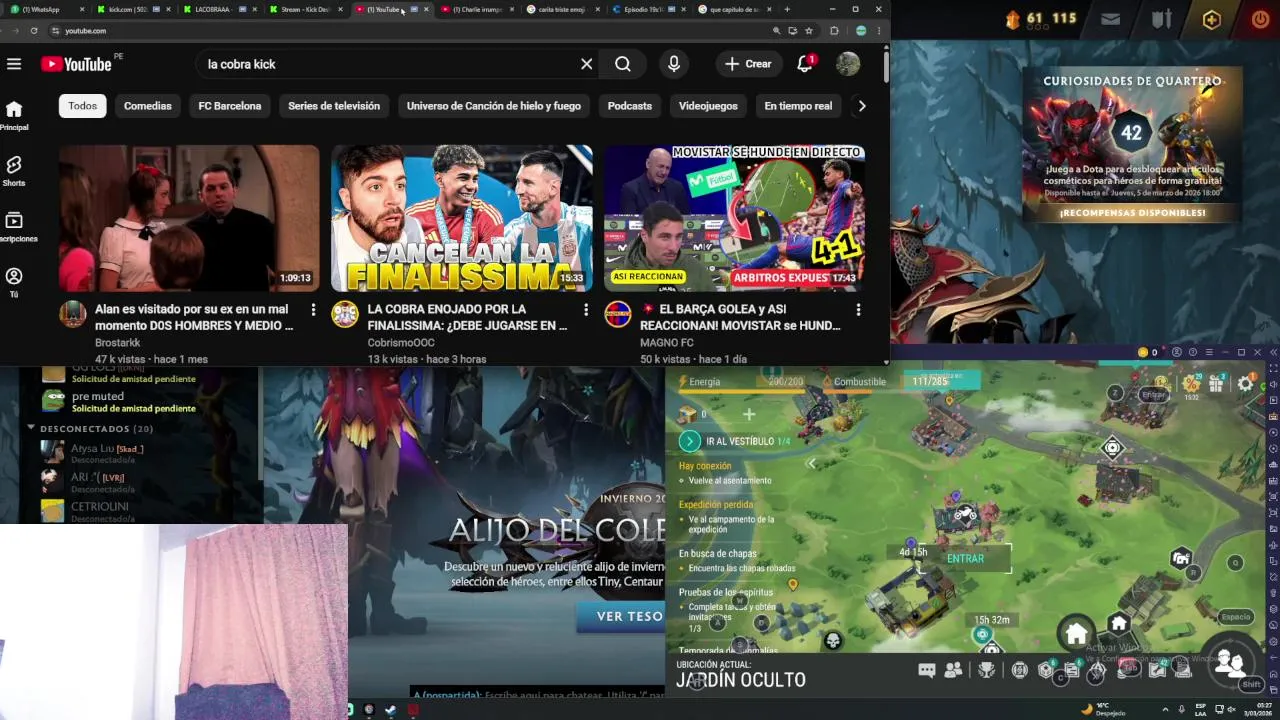Screen dimensions: 1280x720
Task: Open the MAGNO FC channel name
Action: [x=667, y=343]
